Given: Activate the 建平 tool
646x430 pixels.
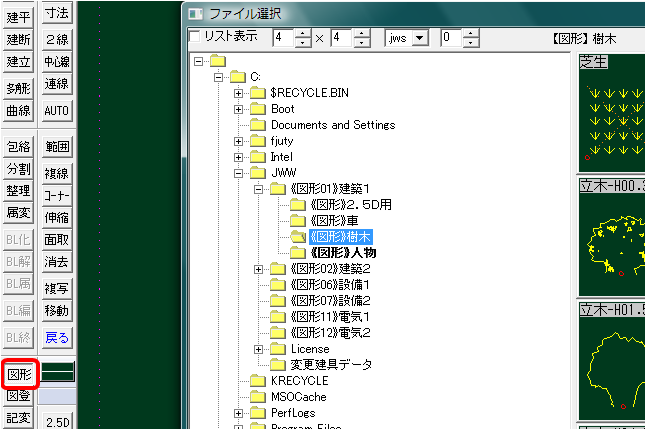Looking at the screenshot, I should coord(19,15).
